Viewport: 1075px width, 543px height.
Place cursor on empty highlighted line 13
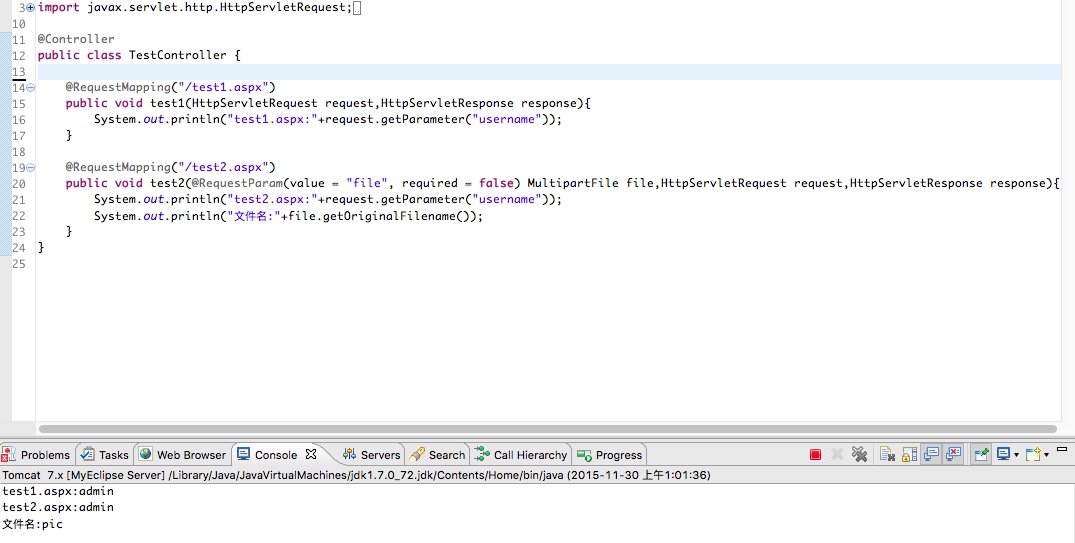coord(548,71)
